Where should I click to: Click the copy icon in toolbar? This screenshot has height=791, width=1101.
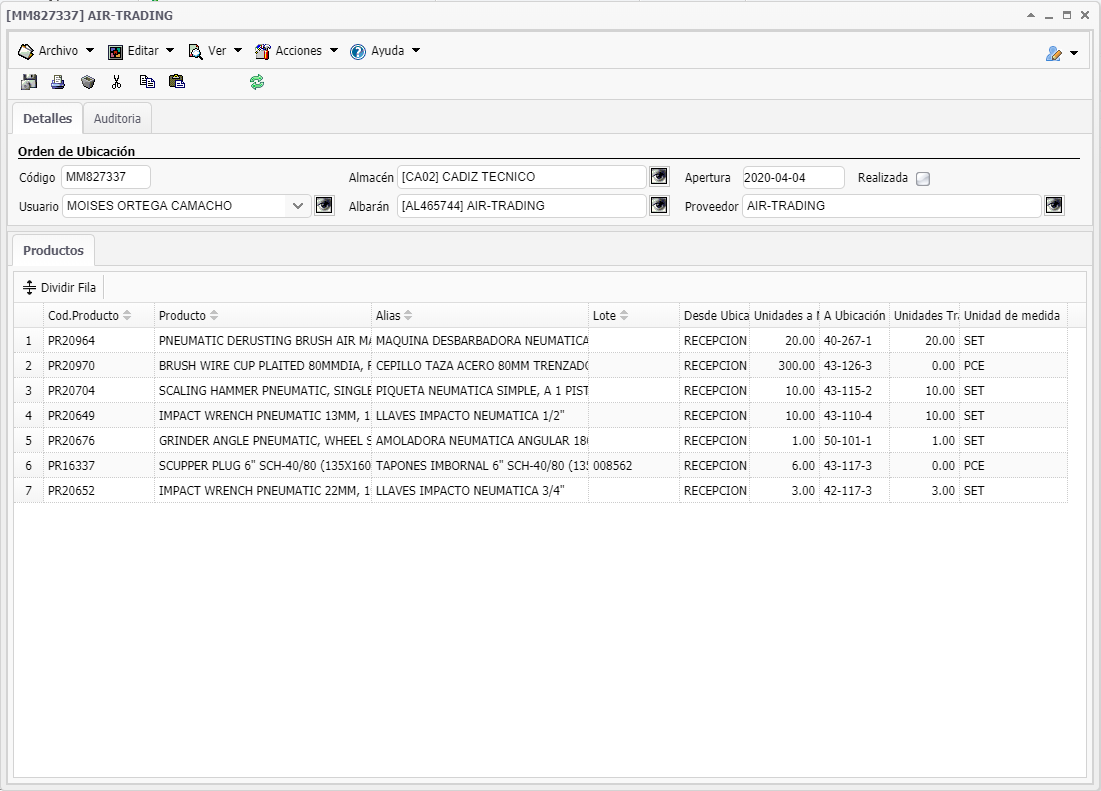click(x=147, y=83)
